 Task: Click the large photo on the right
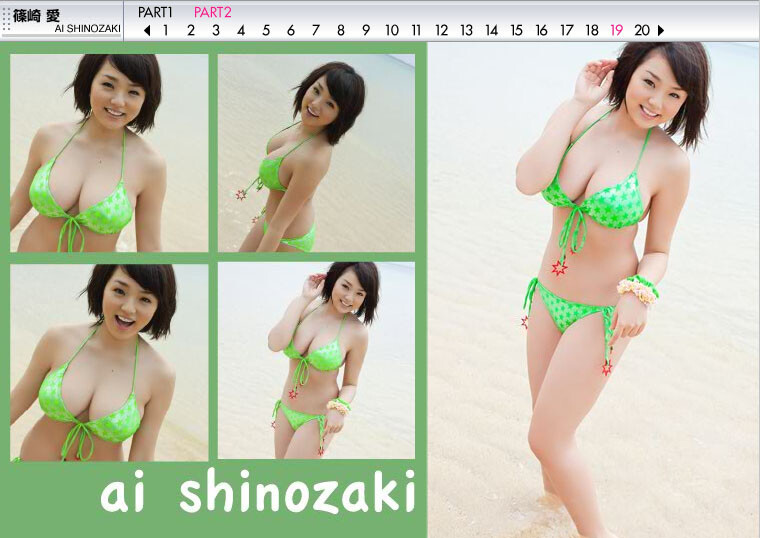(x=593, y=290)
